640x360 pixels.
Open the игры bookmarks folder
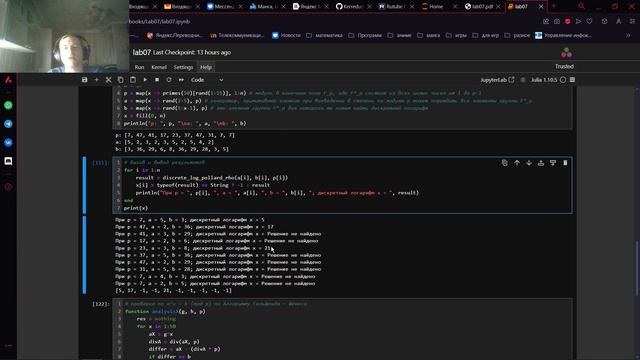457,36
